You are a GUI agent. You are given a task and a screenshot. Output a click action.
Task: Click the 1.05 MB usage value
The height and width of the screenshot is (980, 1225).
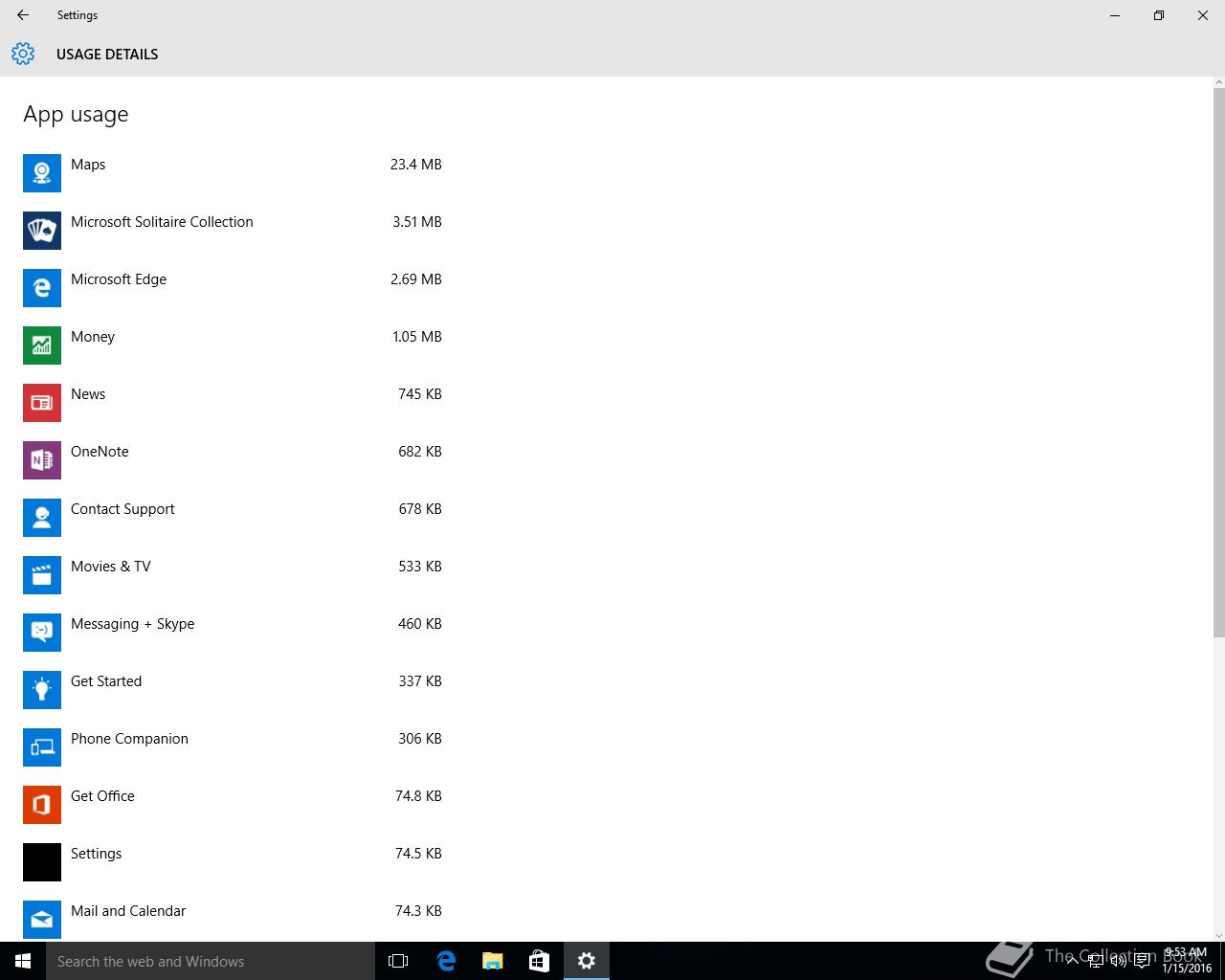click(x=417, y=337)
